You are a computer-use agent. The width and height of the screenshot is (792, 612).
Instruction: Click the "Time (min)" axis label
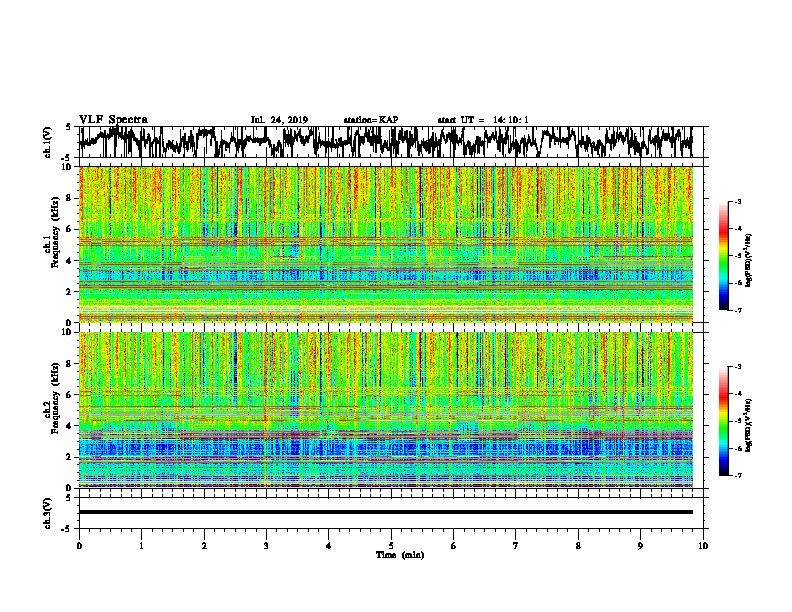click(400, 555)
